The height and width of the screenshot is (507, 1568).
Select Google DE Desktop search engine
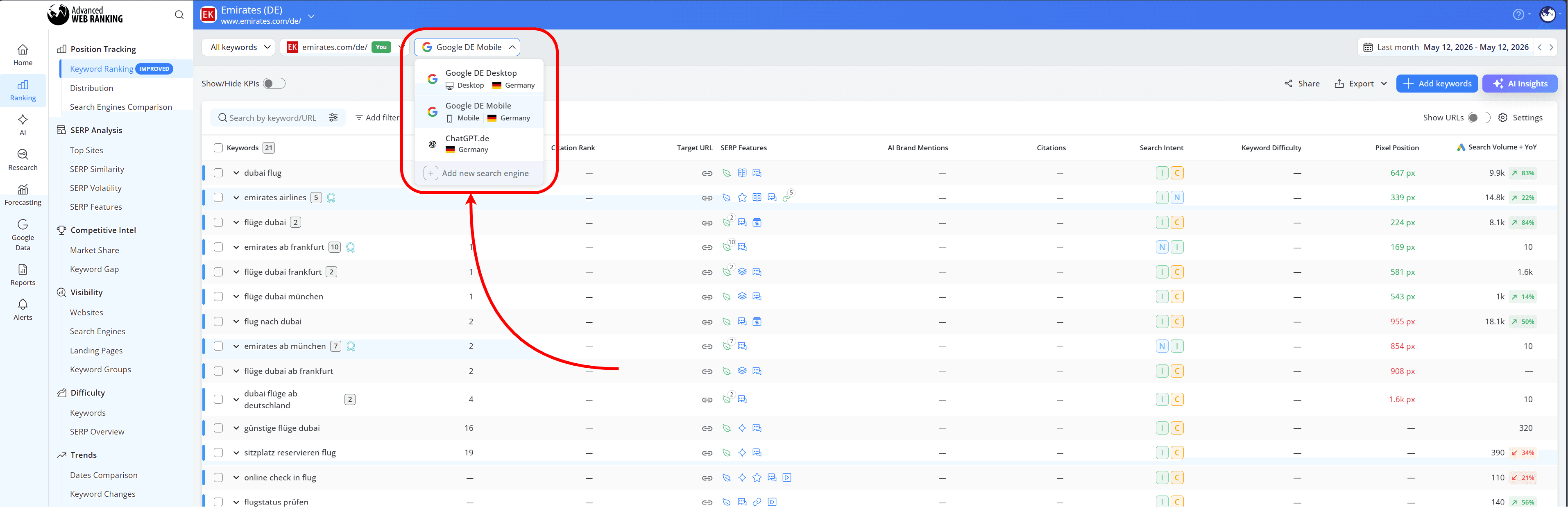point(479,79)
